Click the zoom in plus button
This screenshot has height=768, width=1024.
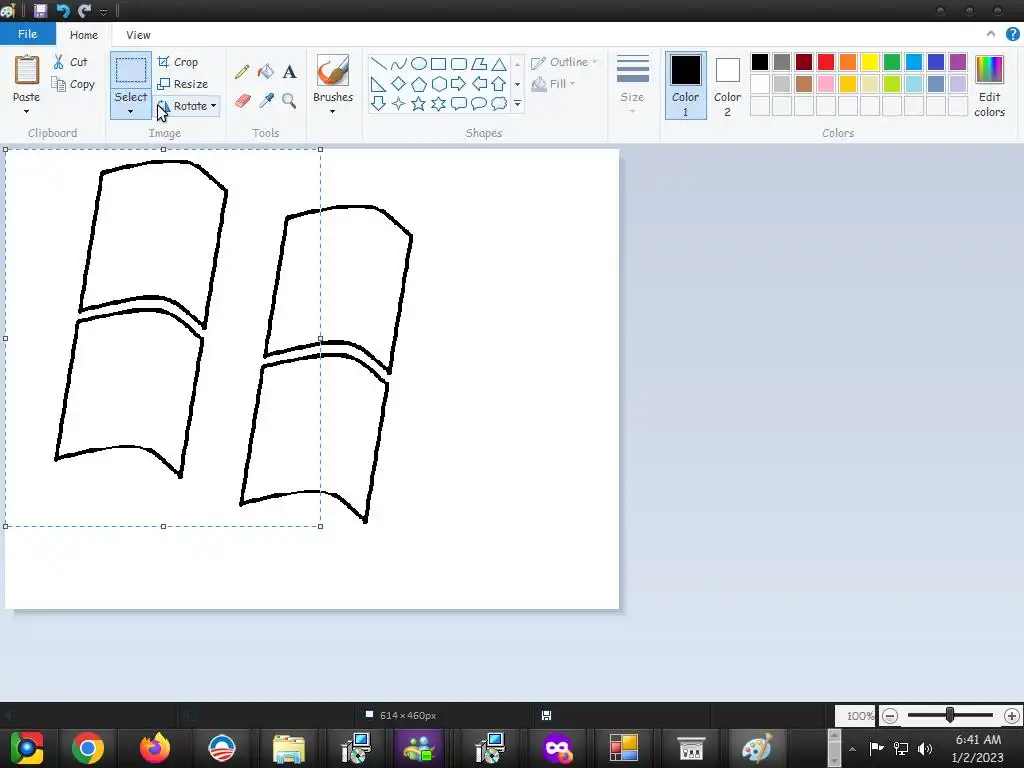click(1012, 716)
